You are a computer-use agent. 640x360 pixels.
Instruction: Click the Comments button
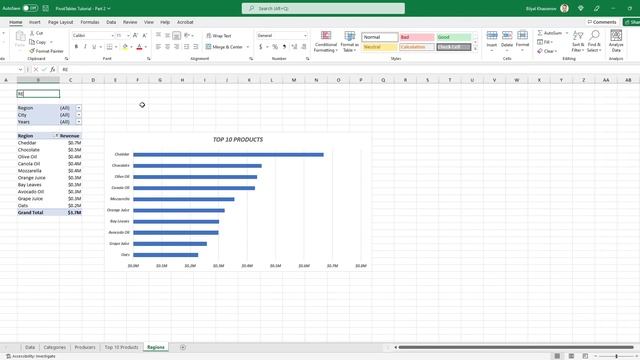pos(602,22)
